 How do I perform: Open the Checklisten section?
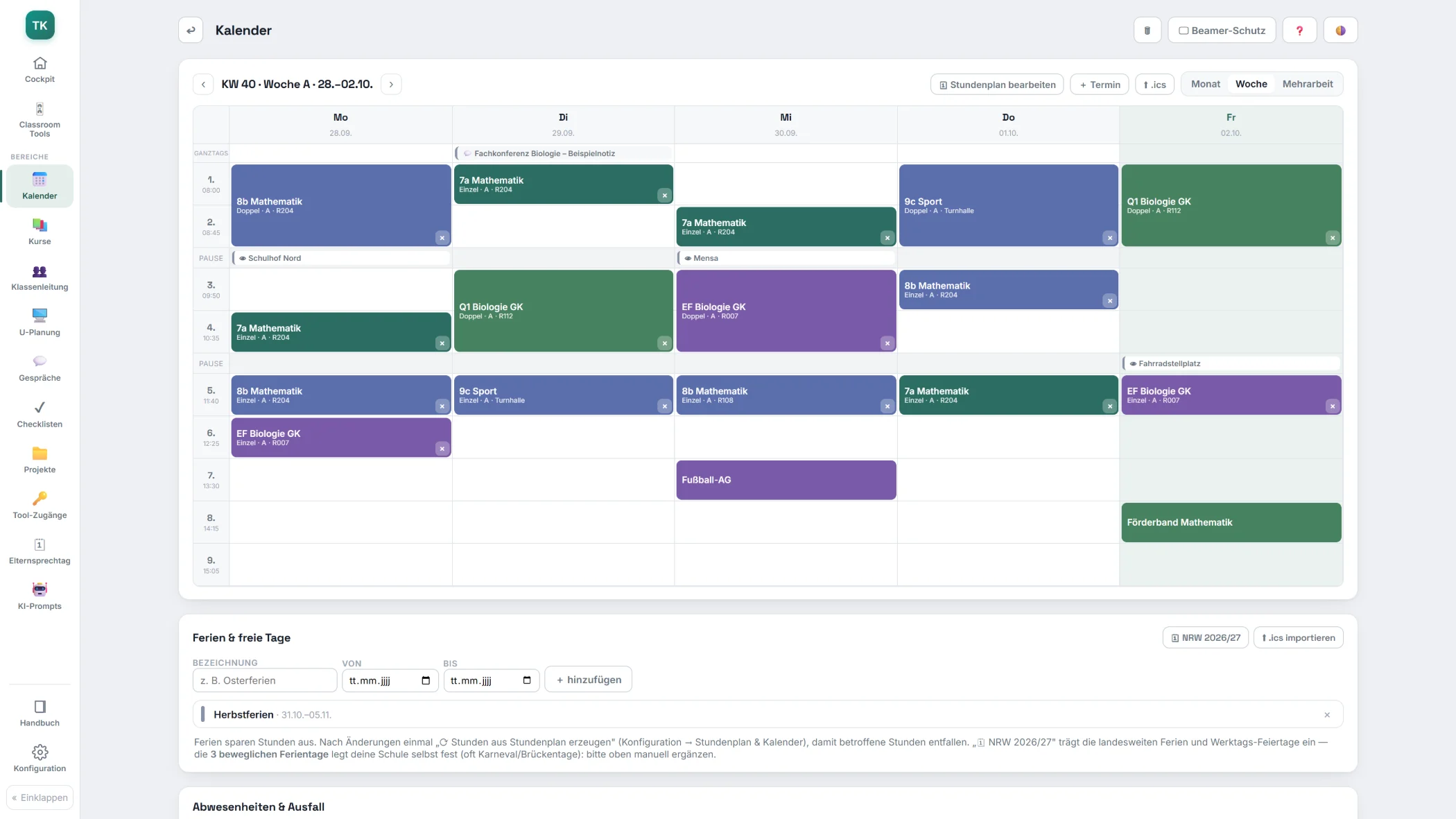pyautogui.click(x=40, y=414)
